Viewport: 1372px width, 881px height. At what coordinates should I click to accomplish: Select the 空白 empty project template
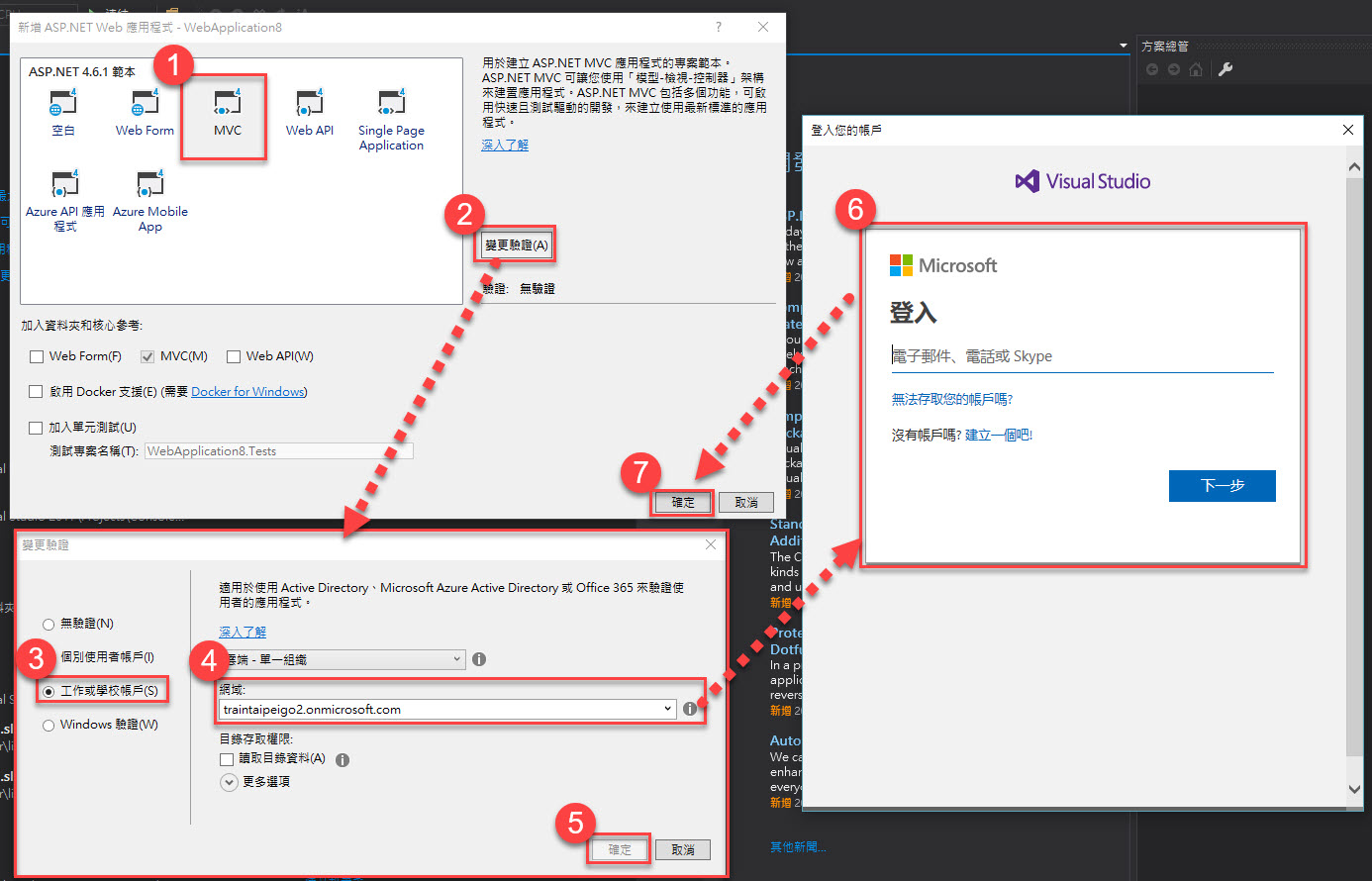62,113
